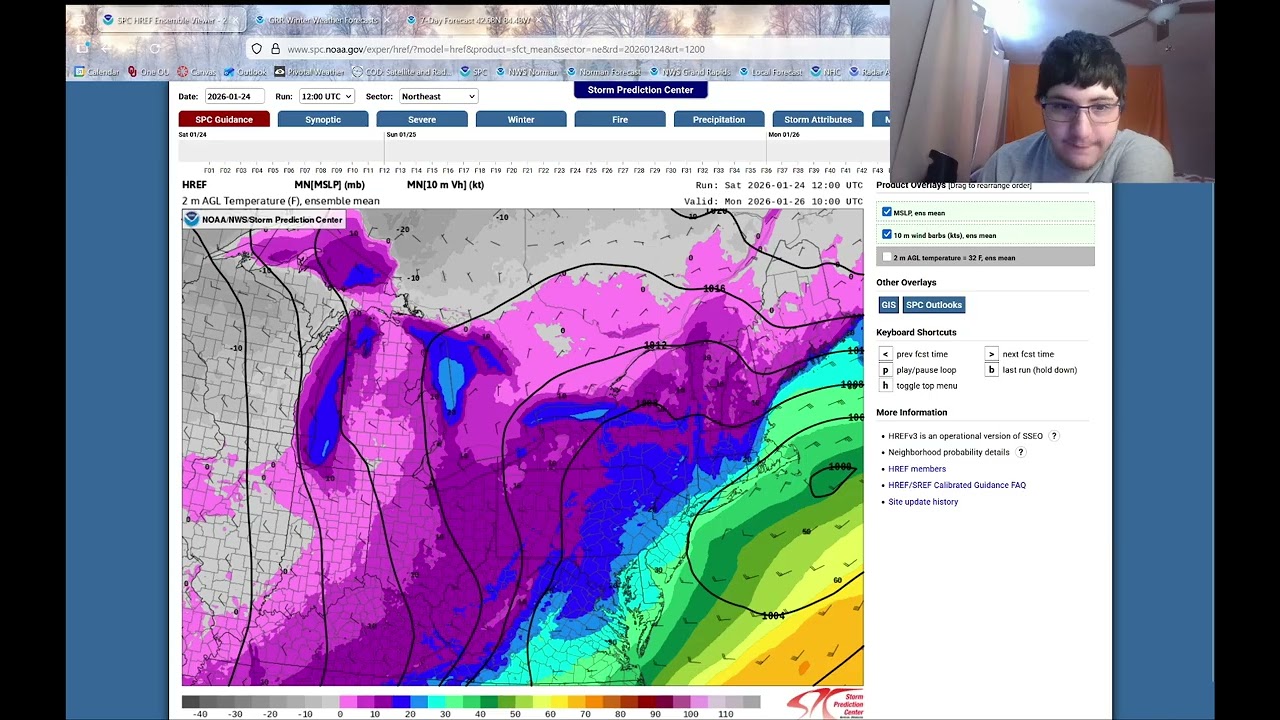Open the SPC bookmark
Viewport: 1280px width, 720px height.
click(473, 72)
